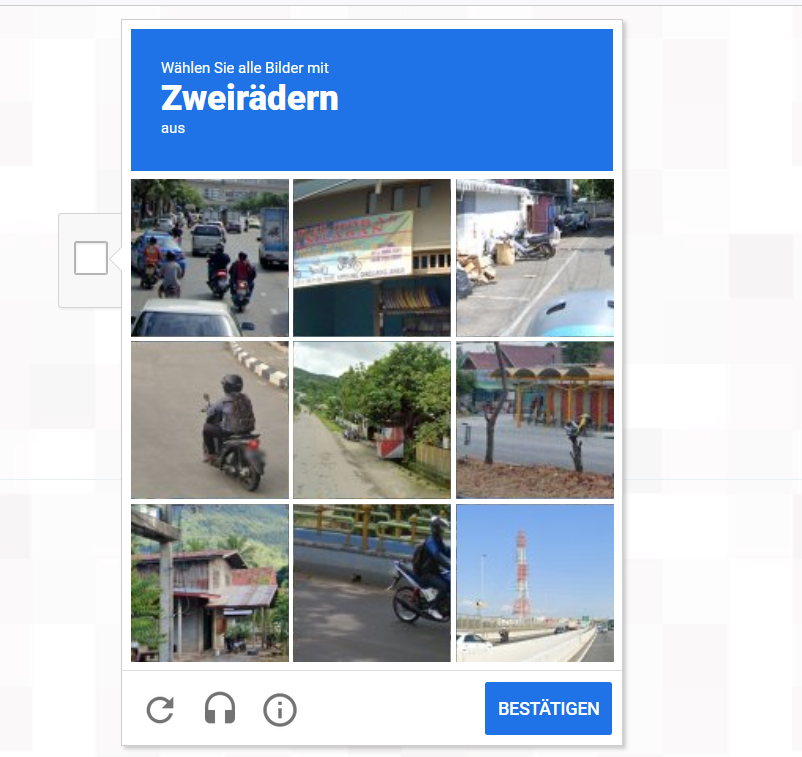
Task: Select the tile with the yellow bridge railing
Action: coord(372,583)
